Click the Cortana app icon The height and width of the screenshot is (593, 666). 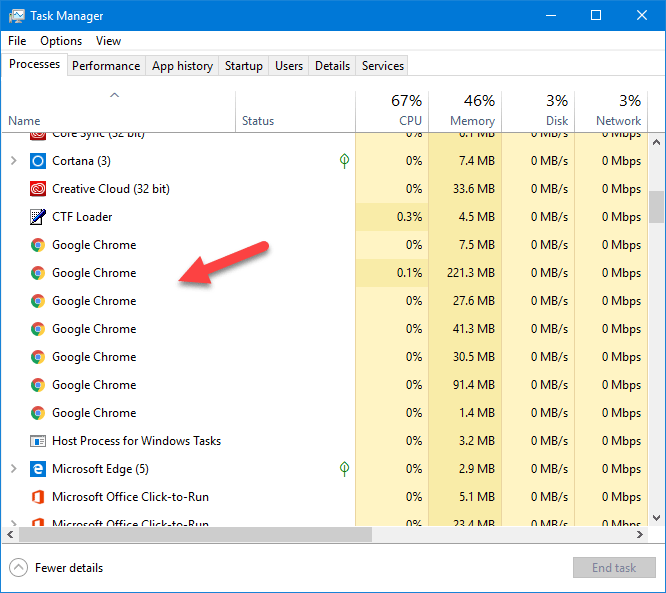[38, 161]
